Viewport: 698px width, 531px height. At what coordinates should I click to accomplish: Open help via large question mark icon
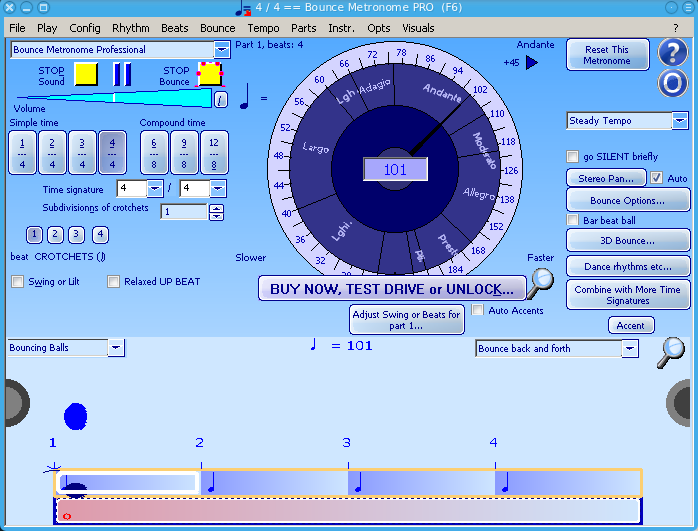pos(673,52)
